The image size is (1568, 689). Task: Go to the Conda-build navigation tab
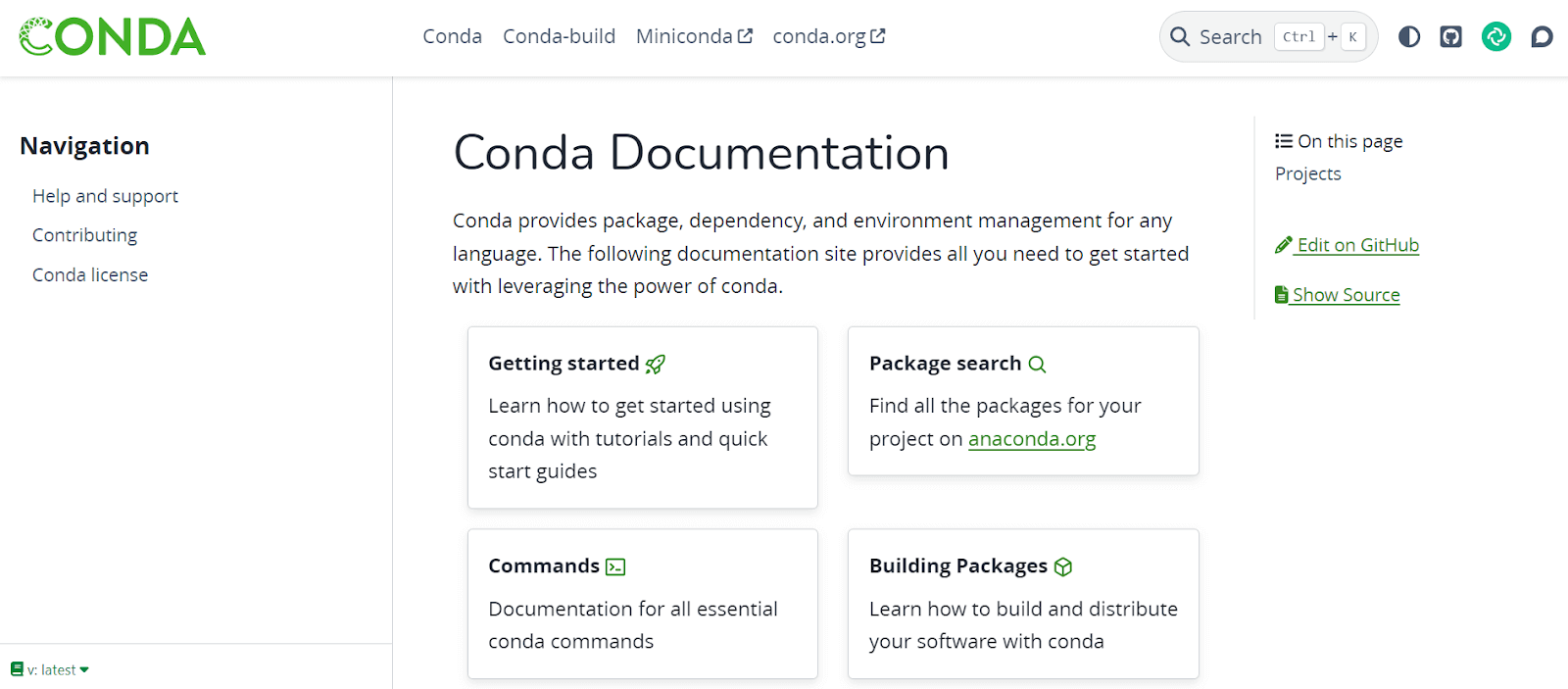[559, 37]
